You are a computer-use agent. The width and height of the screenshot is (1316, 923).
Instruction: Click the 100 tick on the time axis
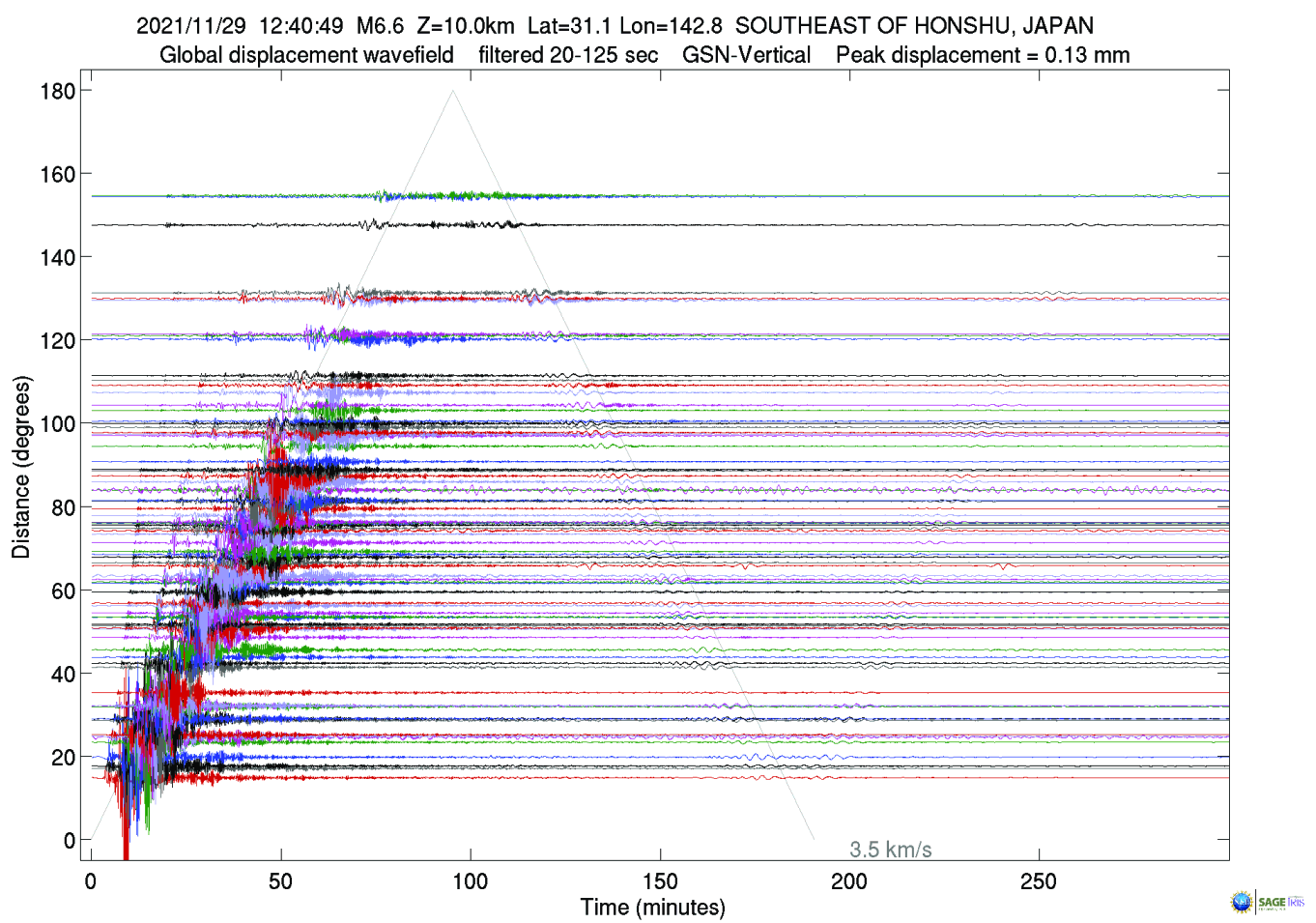pos(471,881)
